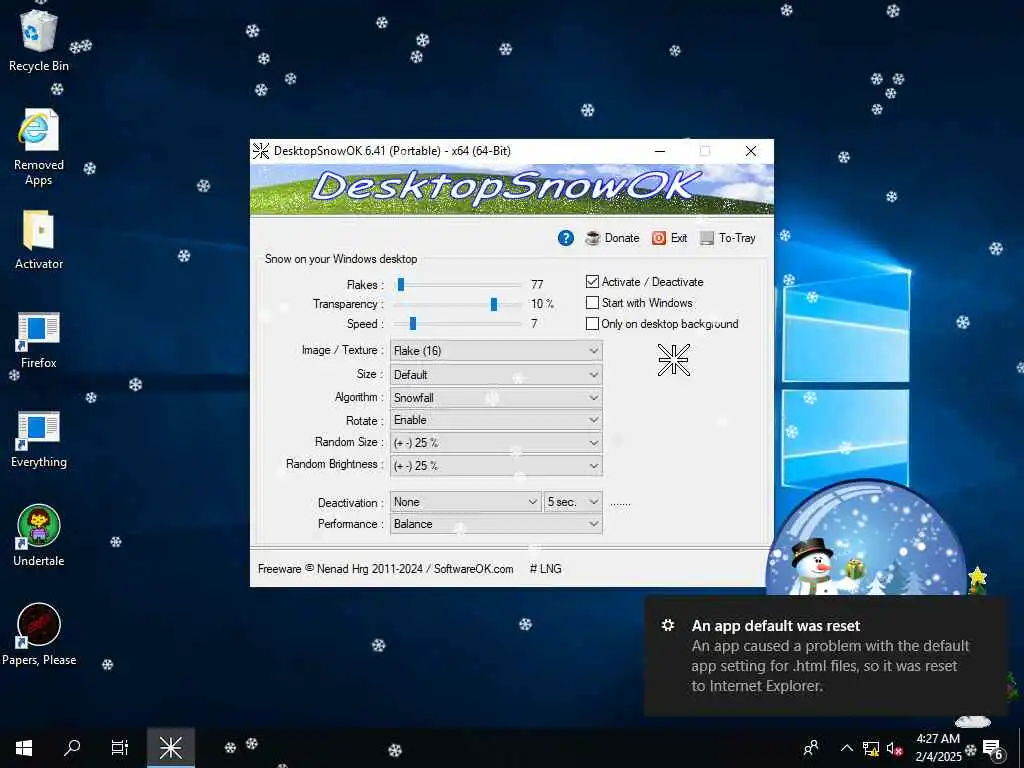This screenshot has height=768, width=1024.
Task: Click the taskbar clock showing 4:27 AM
Action: tap(938, 748)
